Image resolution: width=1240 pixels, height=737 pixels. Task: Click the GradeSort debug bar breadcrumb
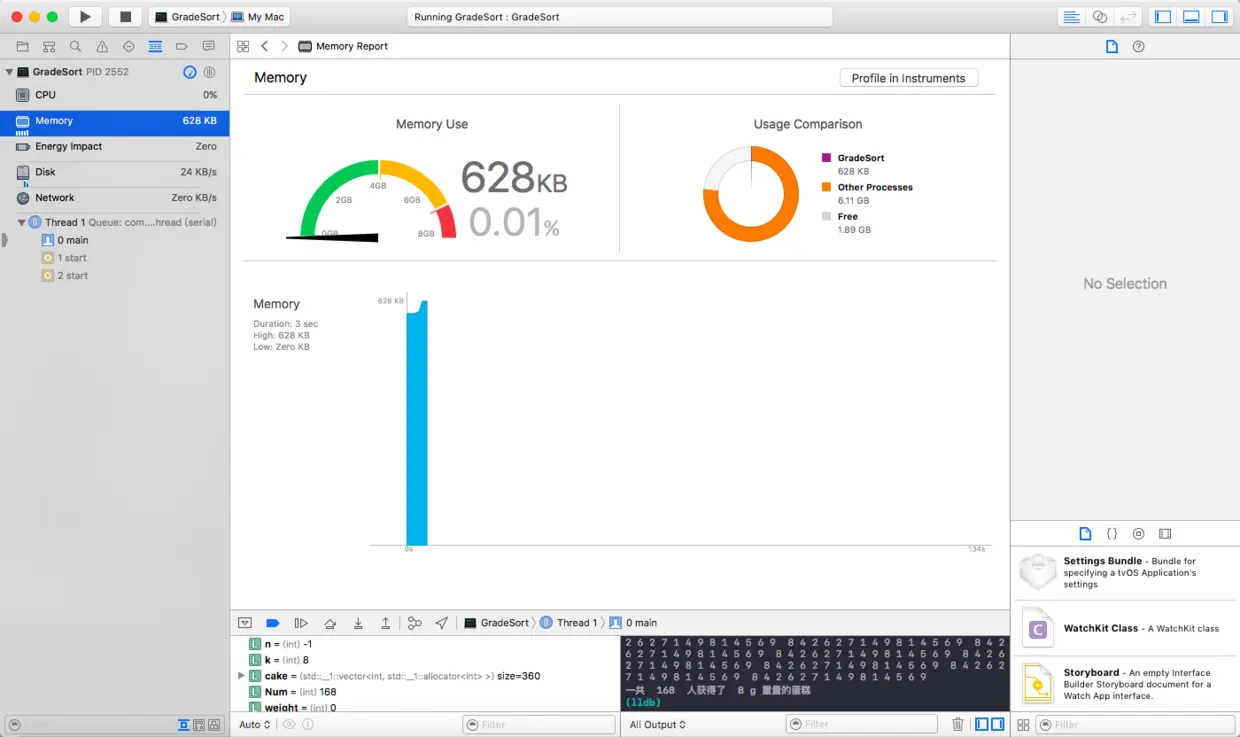pyautogui.click(x=496, y=623)
